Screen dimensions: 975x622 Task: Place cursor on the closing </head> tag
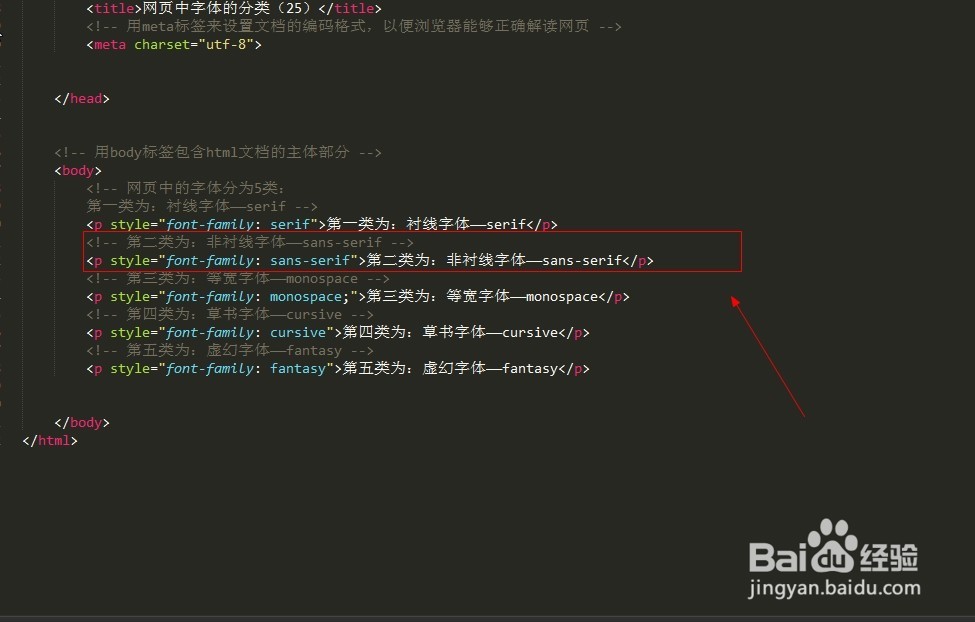point(82,99)
